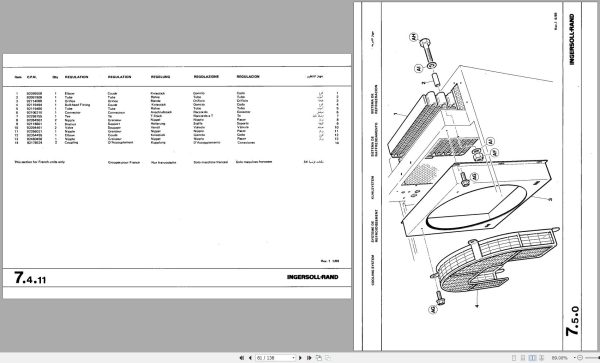
Task: Select continuous facing page view
Action: click(x=541, y=358)
